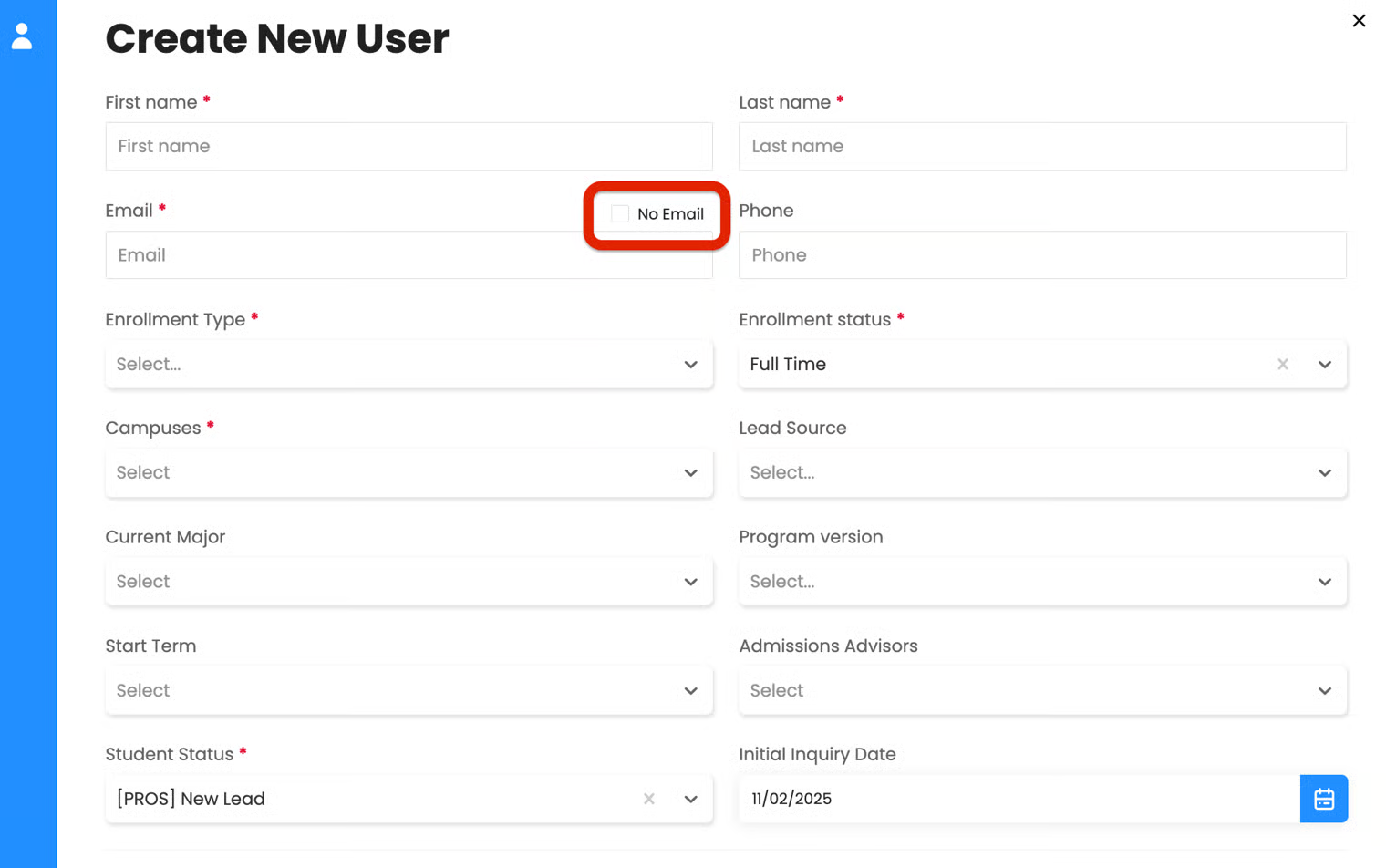Viewport: 1386px width, 868px height.
Task: Click the Student Status dropdown chevron
Action: 690,800
